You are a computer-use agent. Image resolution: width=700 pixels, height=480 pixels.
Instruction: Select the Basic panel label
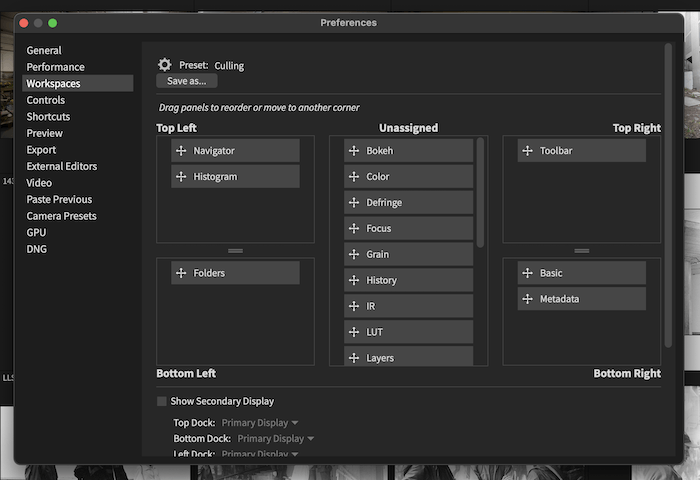pos(551,273)
